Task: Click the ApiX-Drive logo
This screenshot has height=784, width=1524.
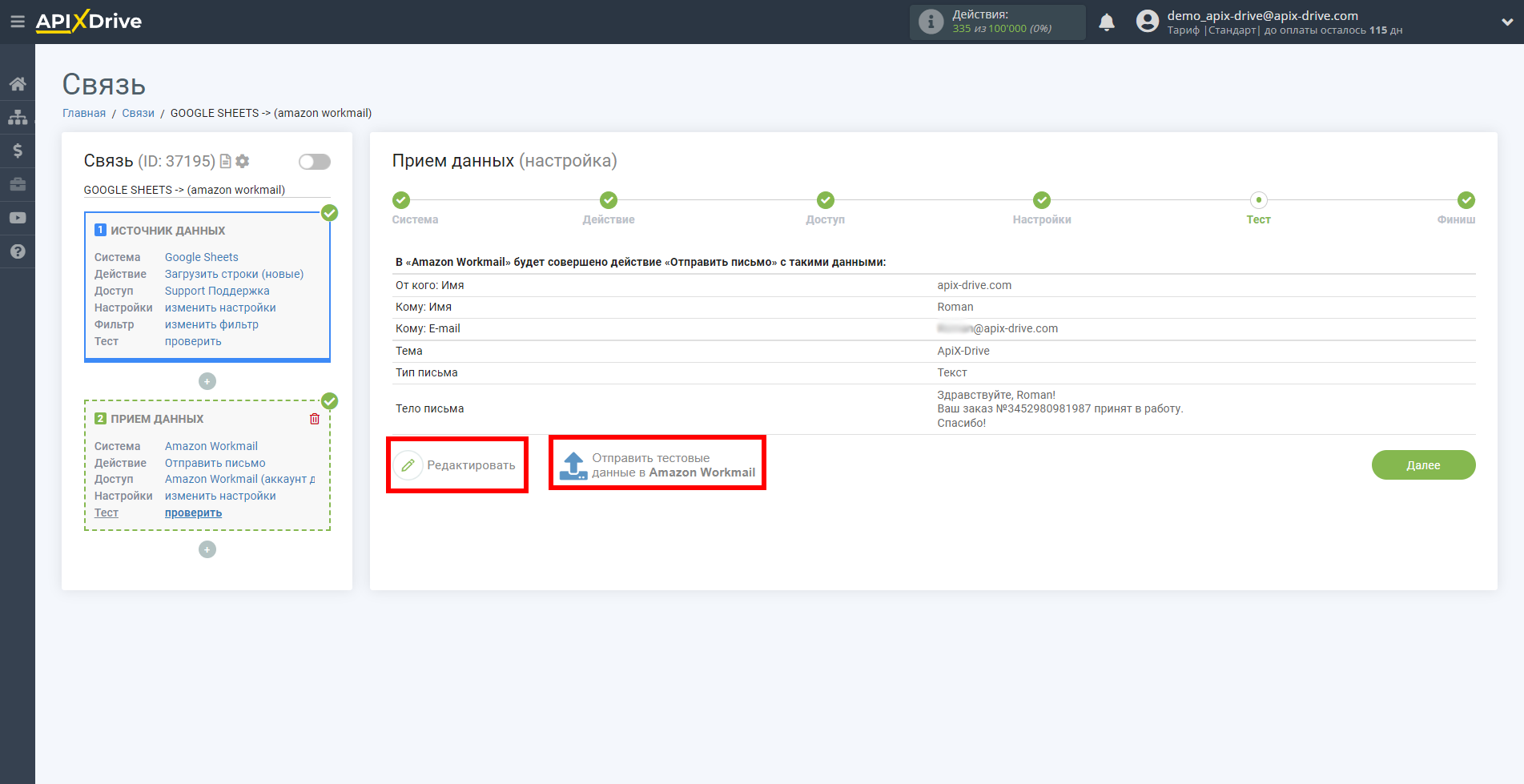Action: click(89, 22)
